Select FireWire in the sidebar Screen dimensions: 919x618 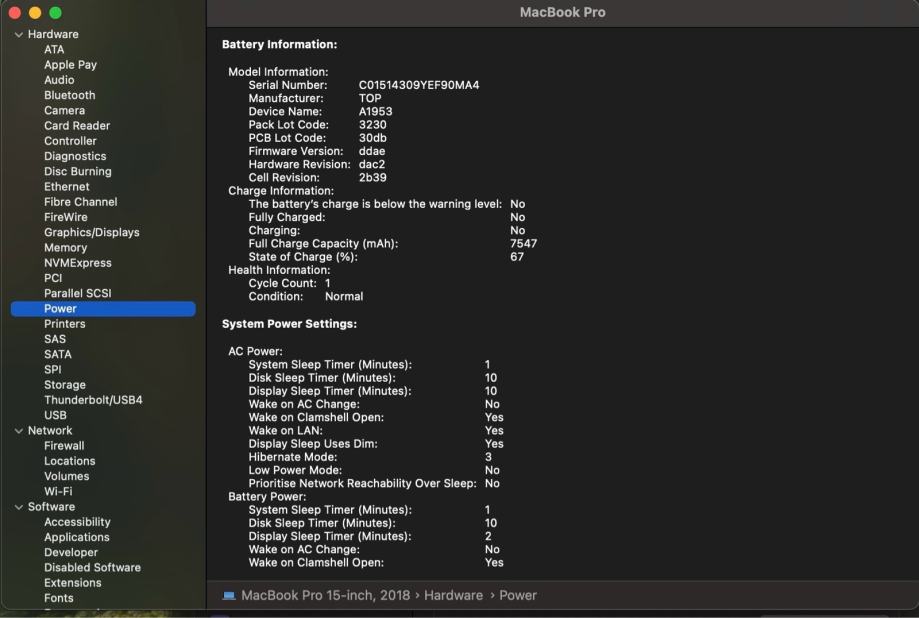tap(66, 218)
